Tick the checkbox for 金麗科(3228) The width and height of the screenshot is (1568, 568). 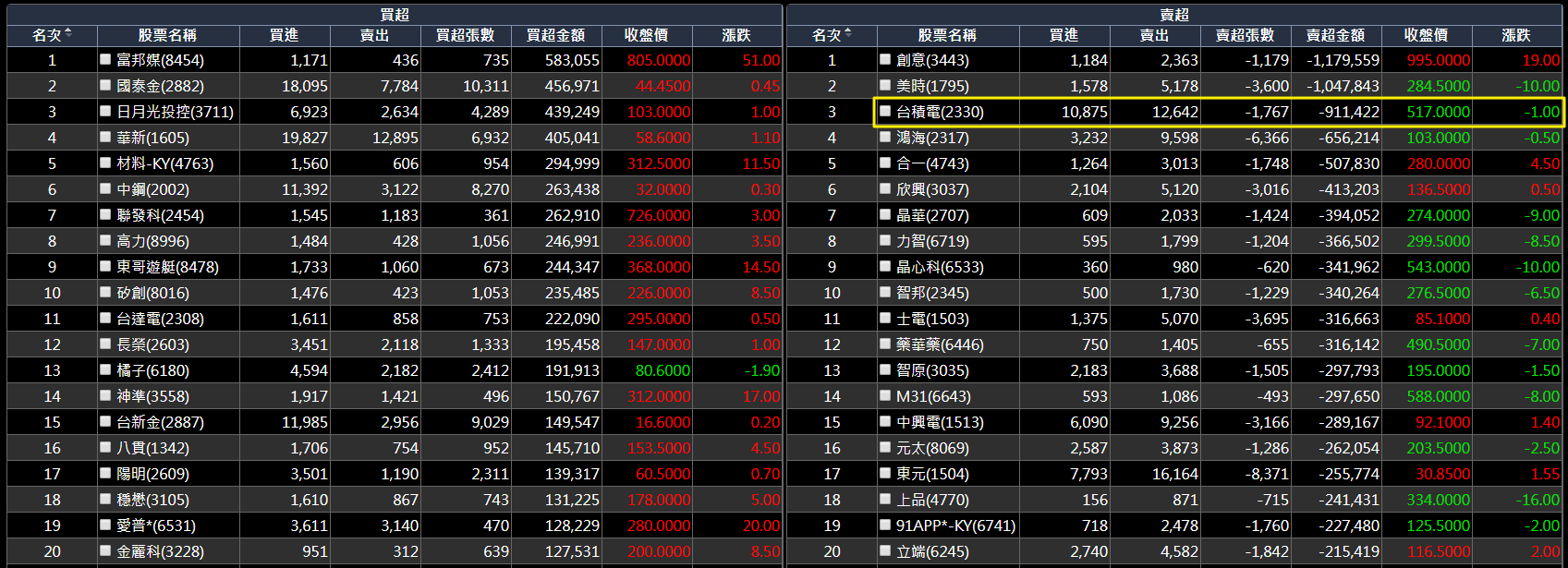105,551
